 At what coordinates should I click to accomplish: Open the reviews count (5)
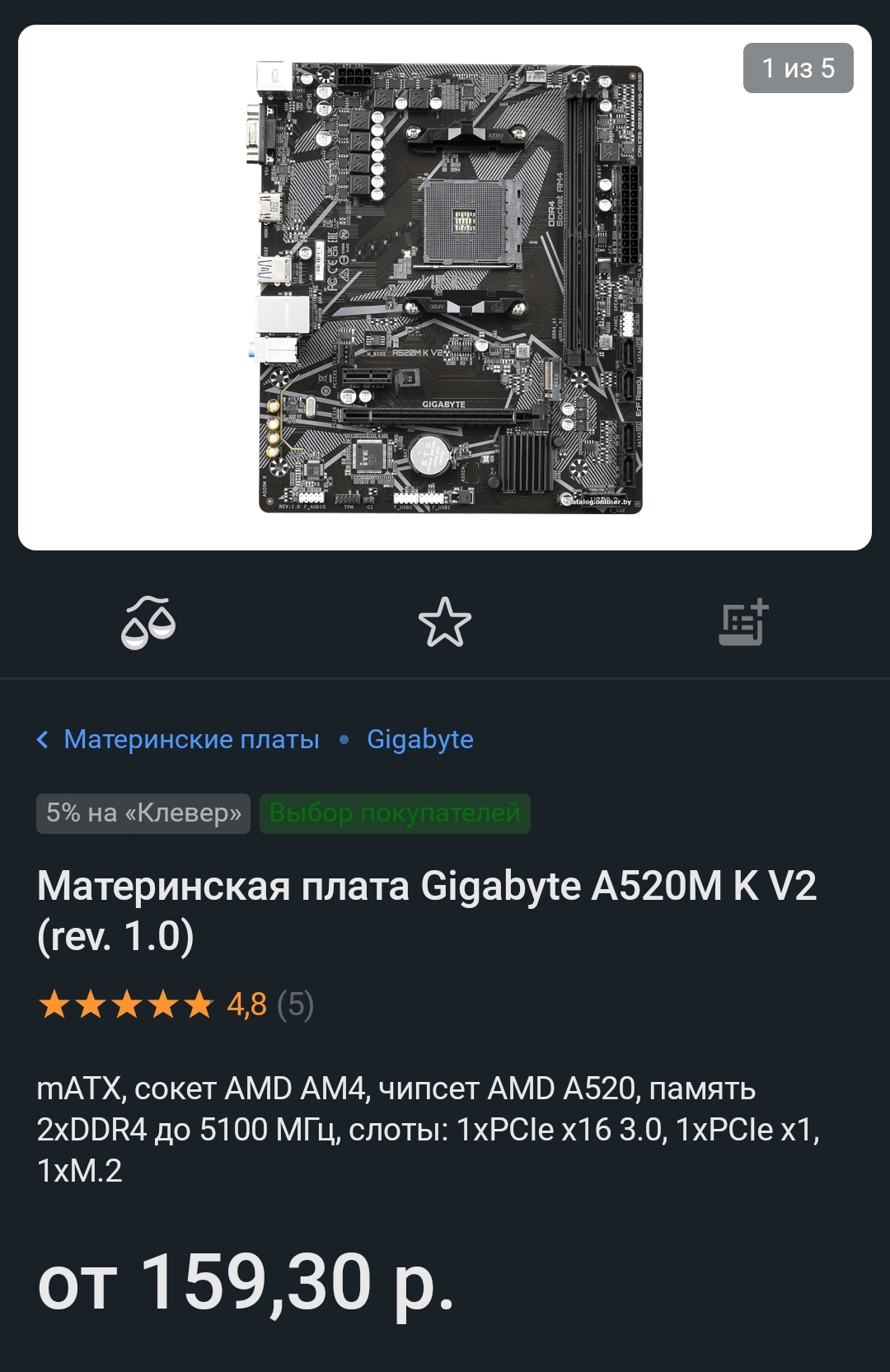click(295, 1004)
